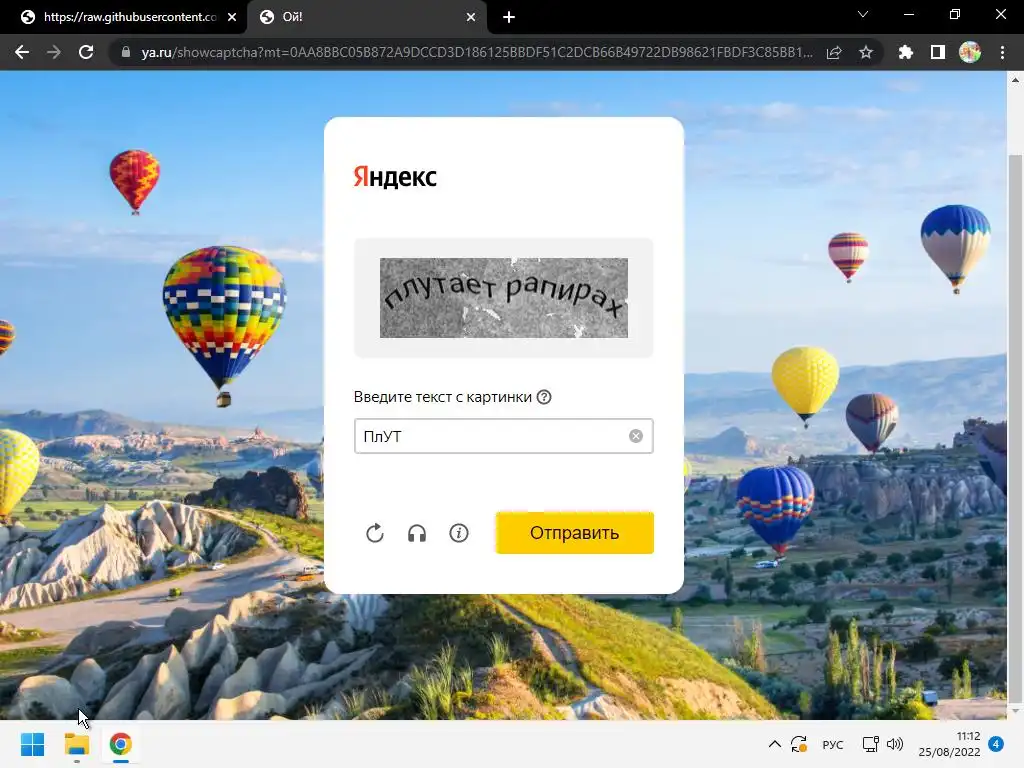Reload the current page
The height and width of the screenshot is (768, 1024).
[x=86, y=52]
